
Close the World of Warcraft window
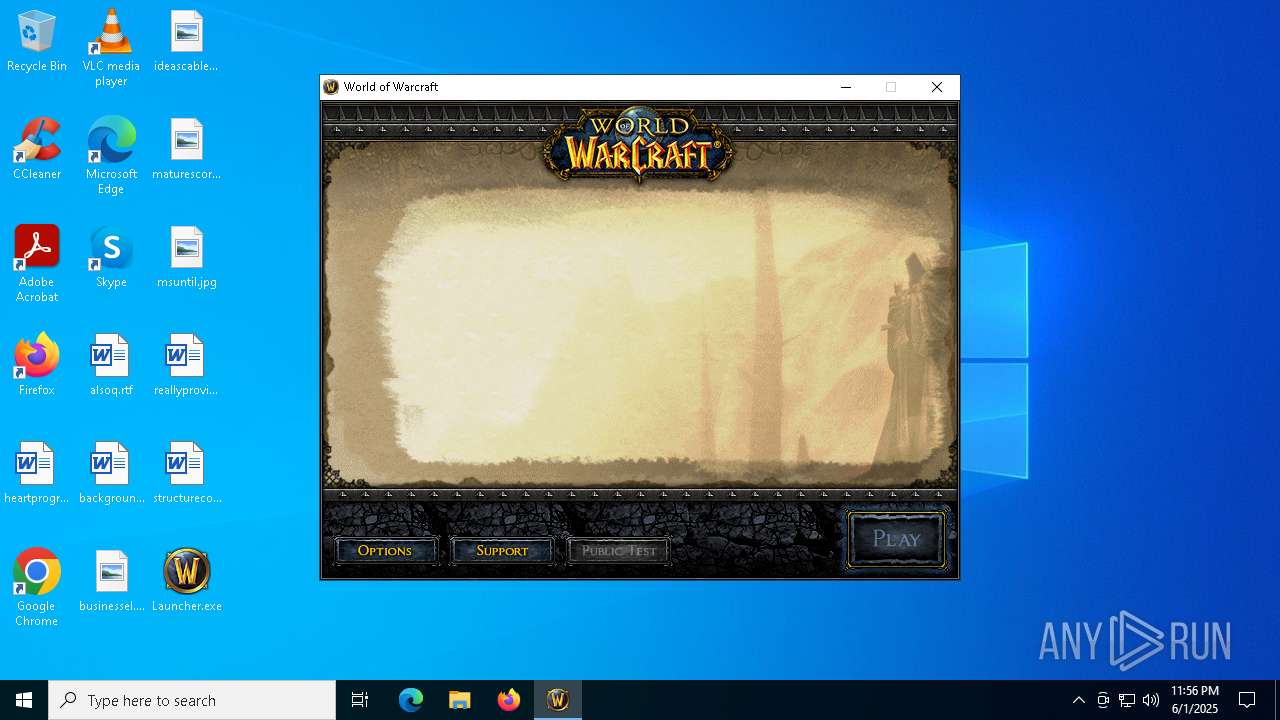coord(937,87)
